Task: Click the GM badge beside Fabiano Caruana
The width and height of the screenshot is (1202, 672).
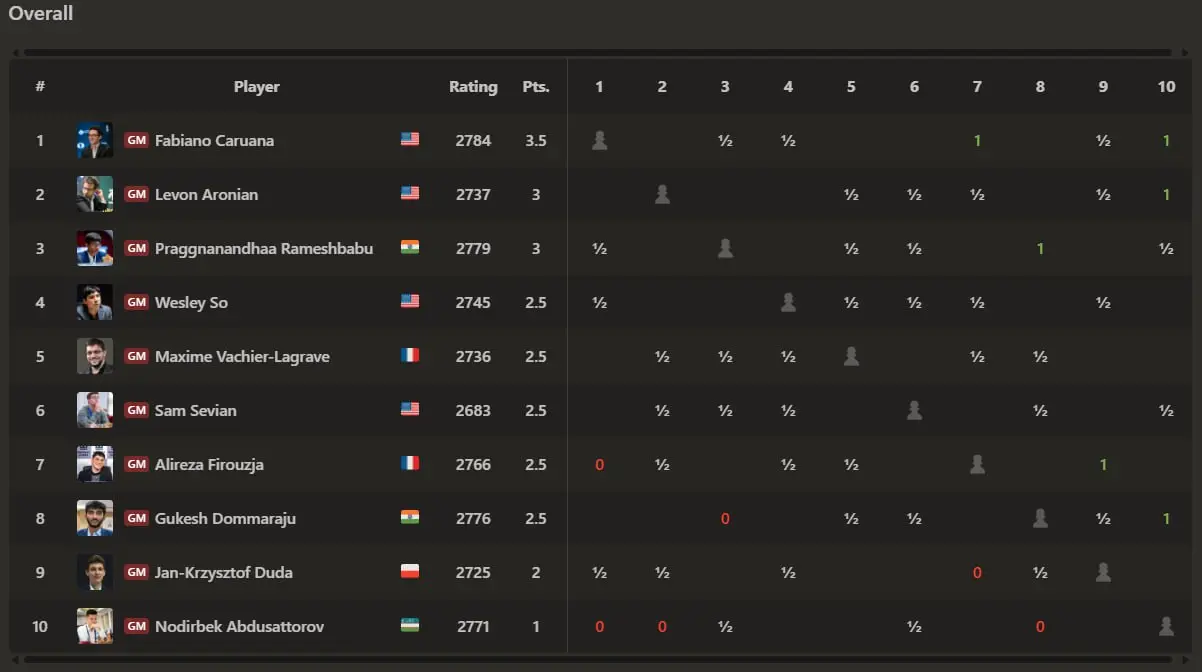Action: (x=136, y=140)
